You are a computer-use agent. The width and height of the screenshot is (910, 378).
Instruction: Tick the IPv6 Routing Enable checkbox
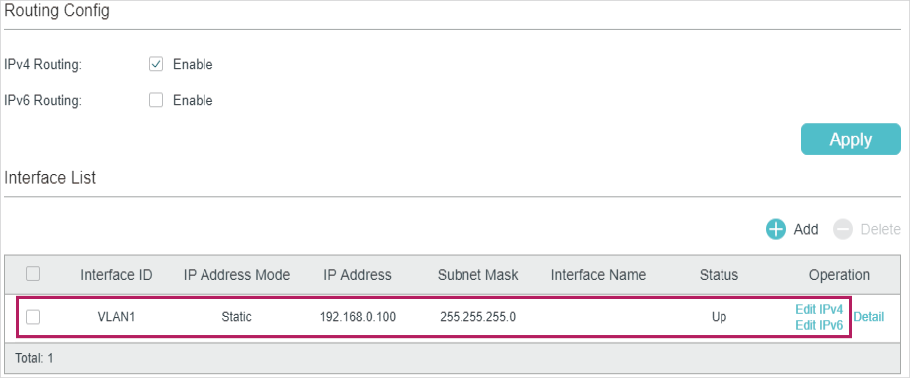pos(156,100)
